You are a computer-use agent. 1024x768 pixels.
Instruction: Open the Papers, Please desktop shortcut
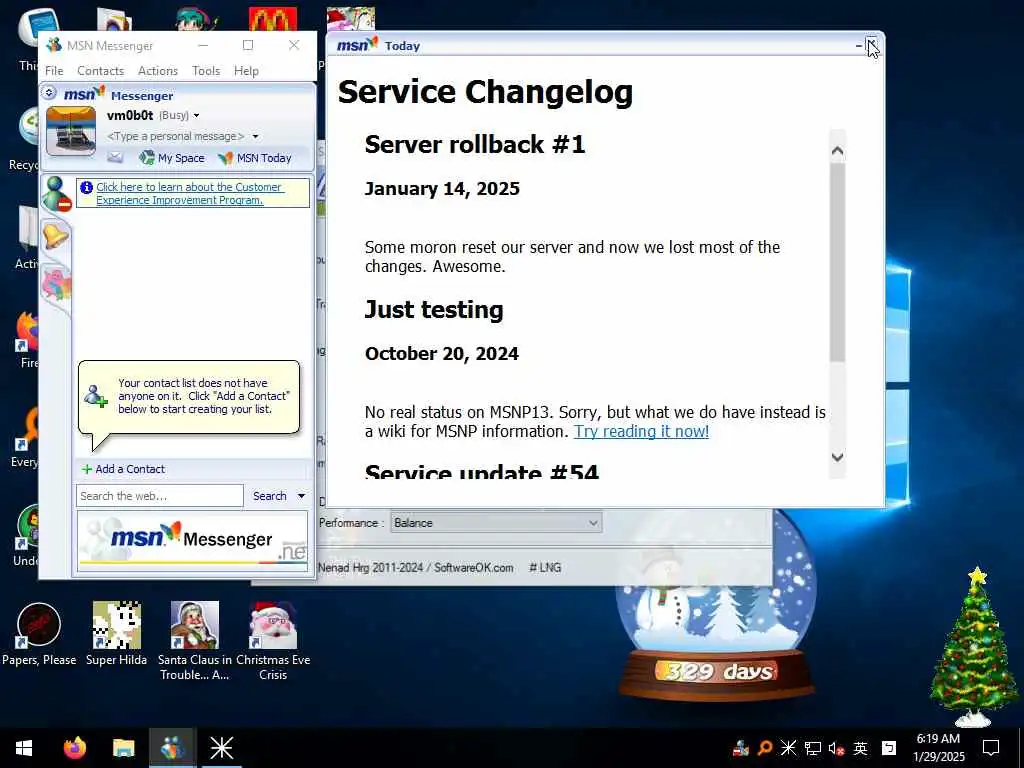[39, 634]
